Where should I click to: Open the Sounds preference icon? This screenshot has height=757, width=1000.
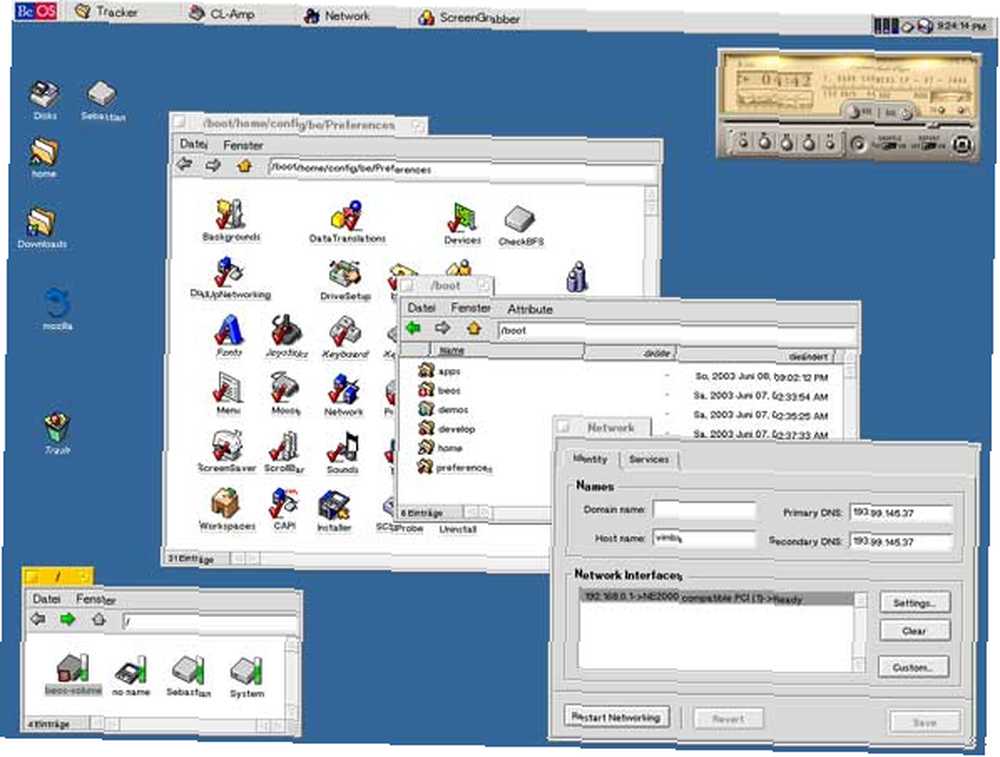pos(342,453)
